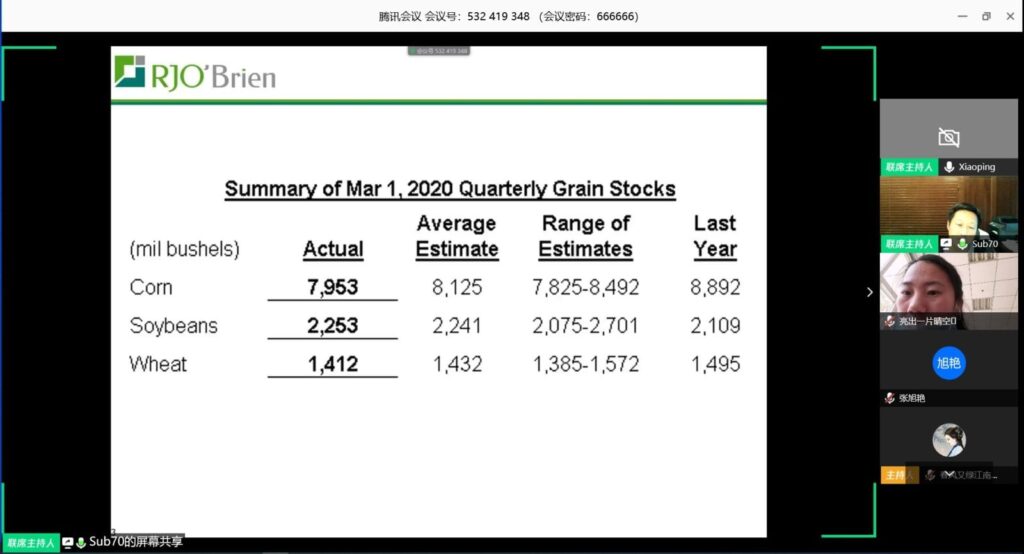
Task: Click the muted mic icon next to 亮出一片晴空
Action: click(889, 321)
